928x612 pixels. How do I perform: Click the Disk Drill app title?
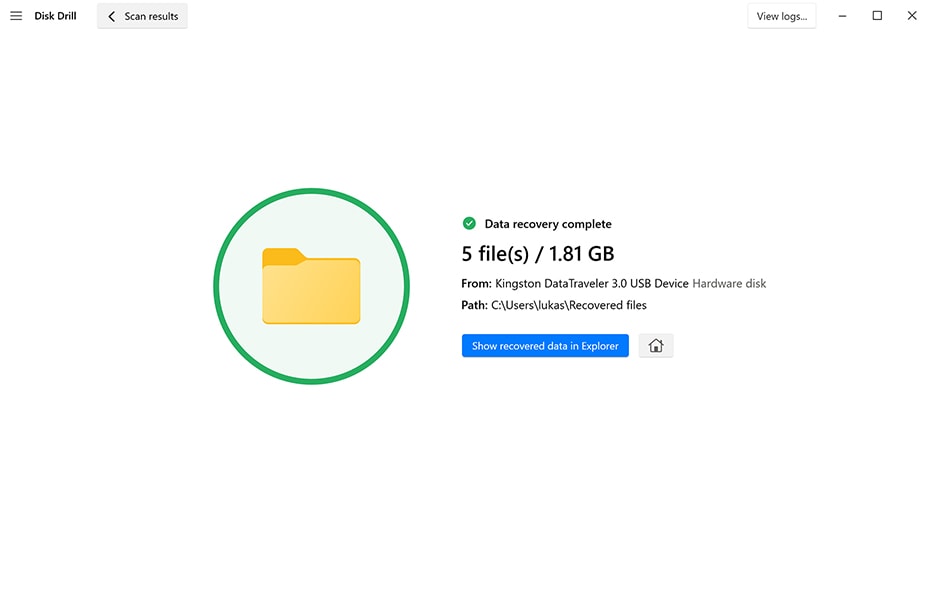point(55,16)
